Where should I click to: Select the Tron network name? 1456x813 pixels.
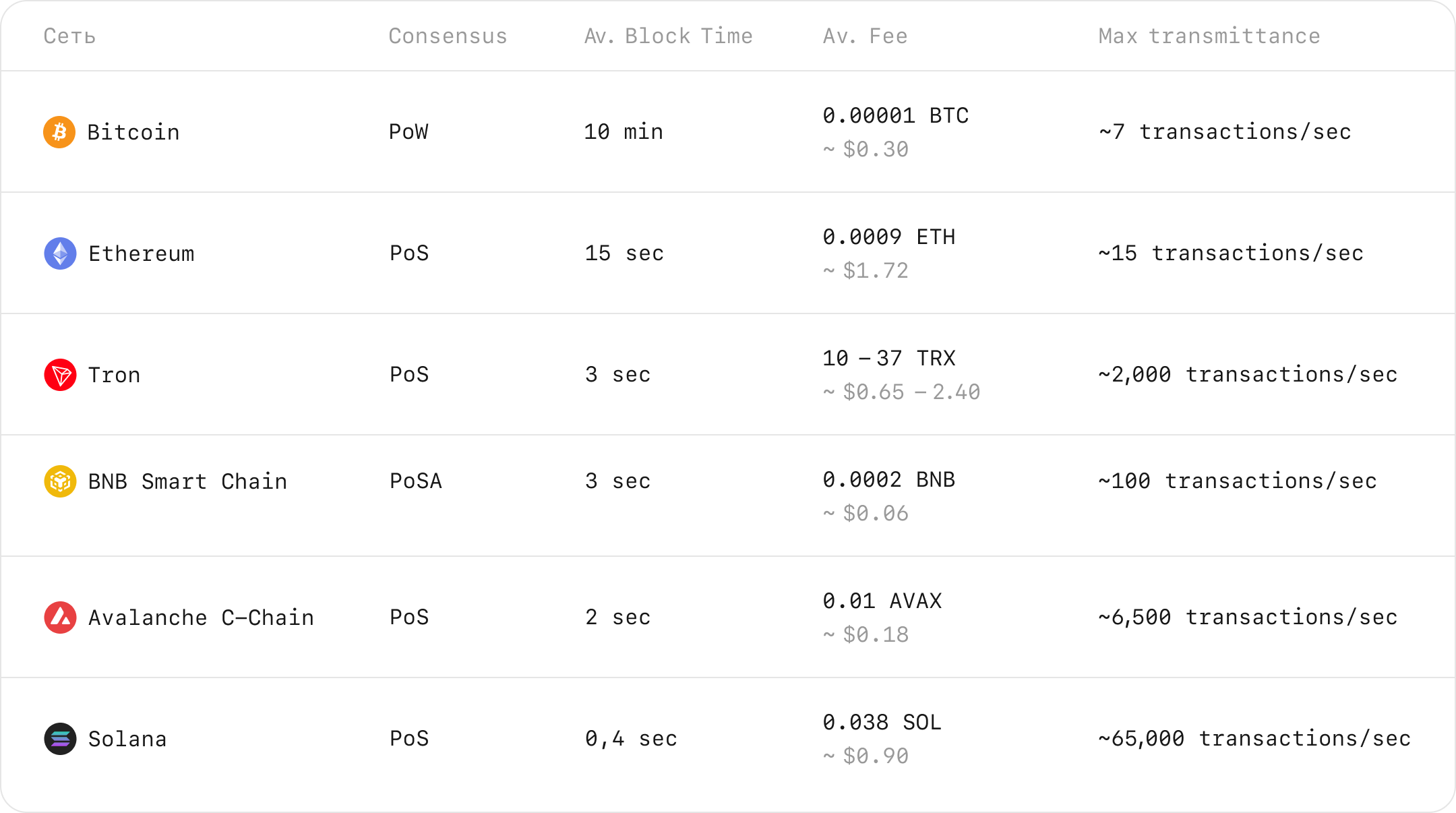coord(115,375)
